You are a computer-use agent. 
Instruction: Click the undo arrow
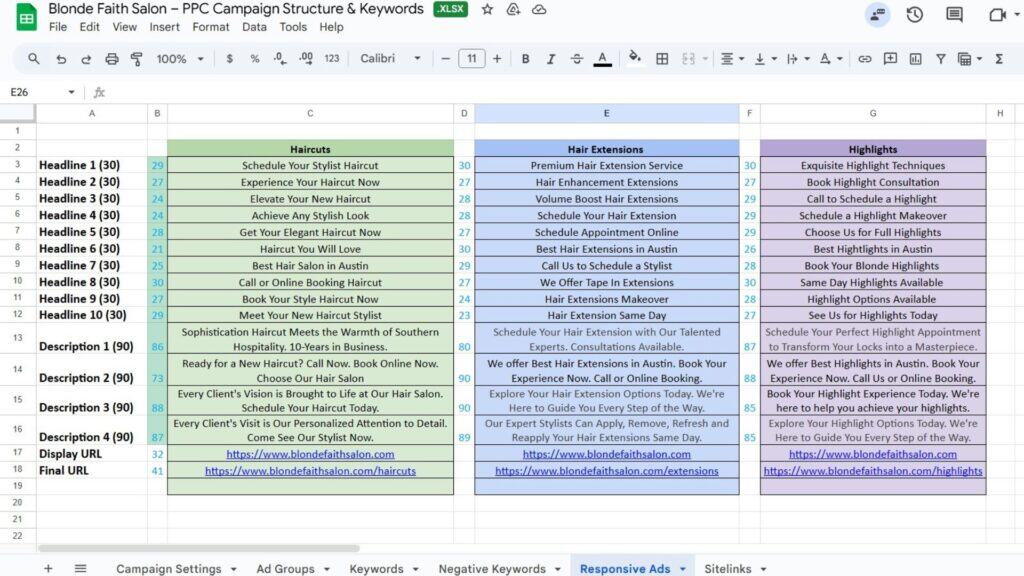coord(61,59)
